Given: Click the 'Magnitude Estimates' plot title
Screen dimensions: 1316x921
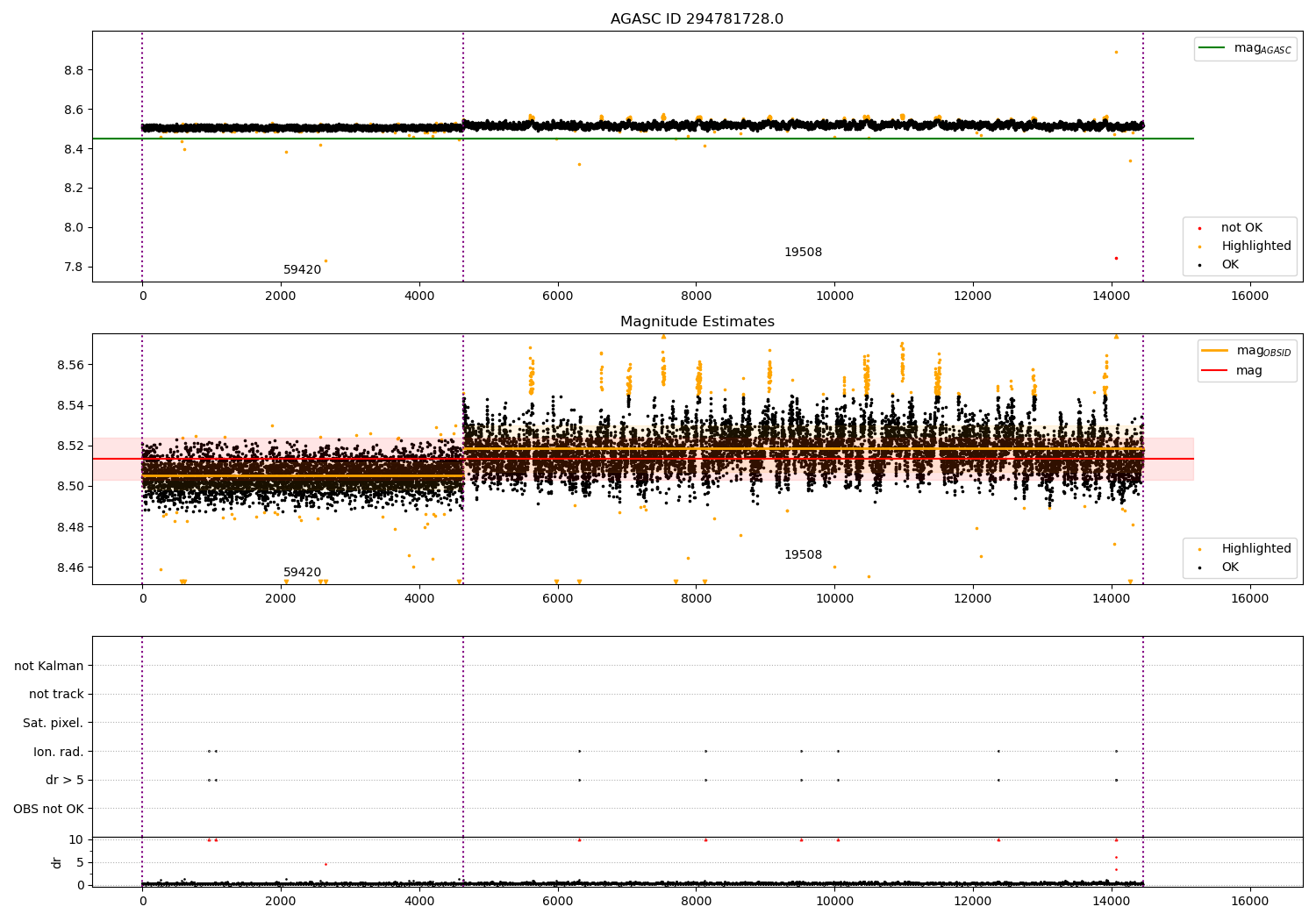Looking at the screenshot, I should coord(697,322).
